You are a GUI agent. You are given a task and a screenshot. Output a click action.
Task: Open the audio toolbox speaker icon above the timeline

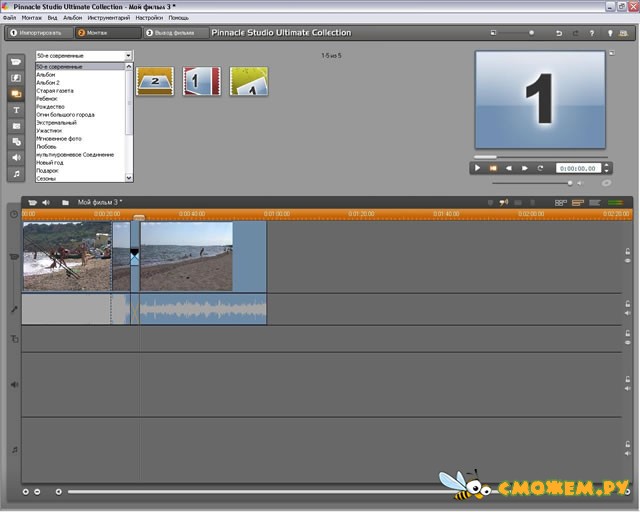(46, 203)
